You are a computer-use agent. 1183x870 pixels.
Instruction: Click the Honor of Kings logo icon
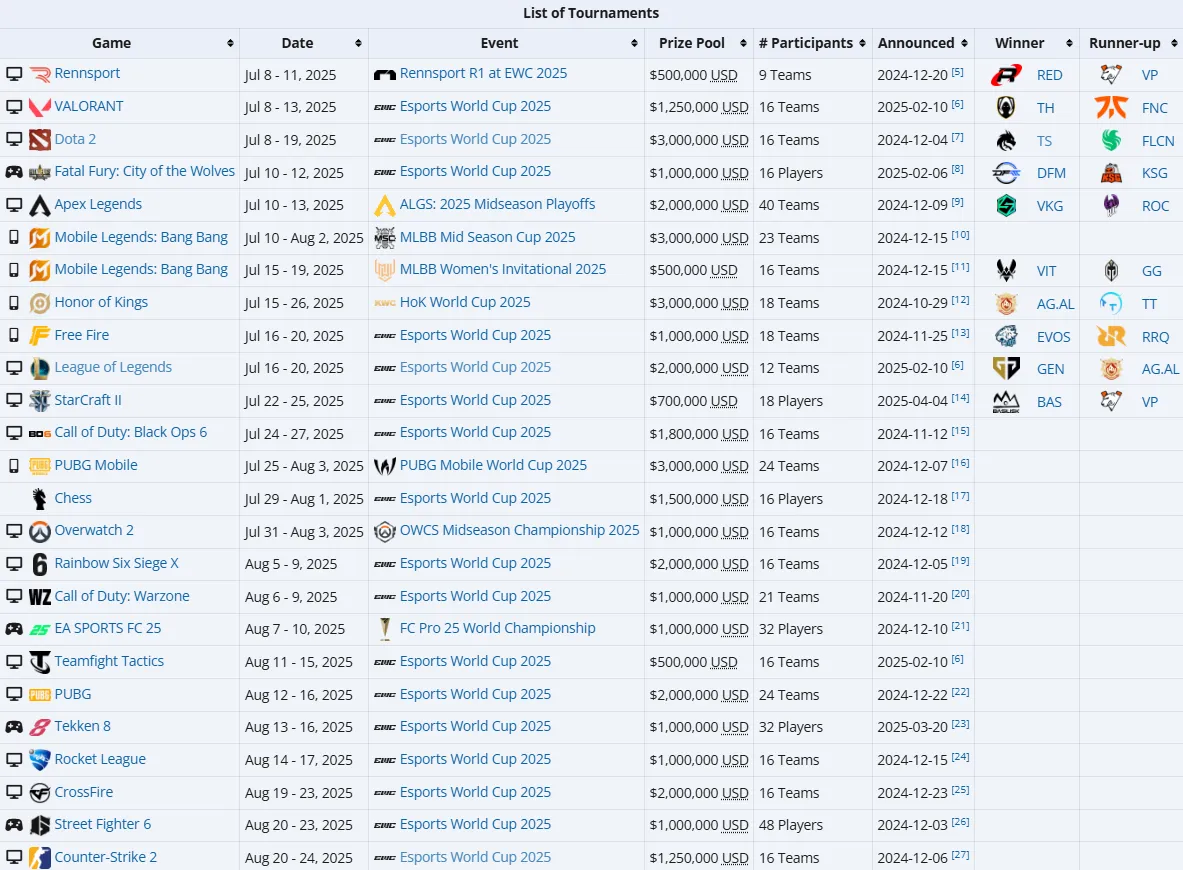(39, 303)
